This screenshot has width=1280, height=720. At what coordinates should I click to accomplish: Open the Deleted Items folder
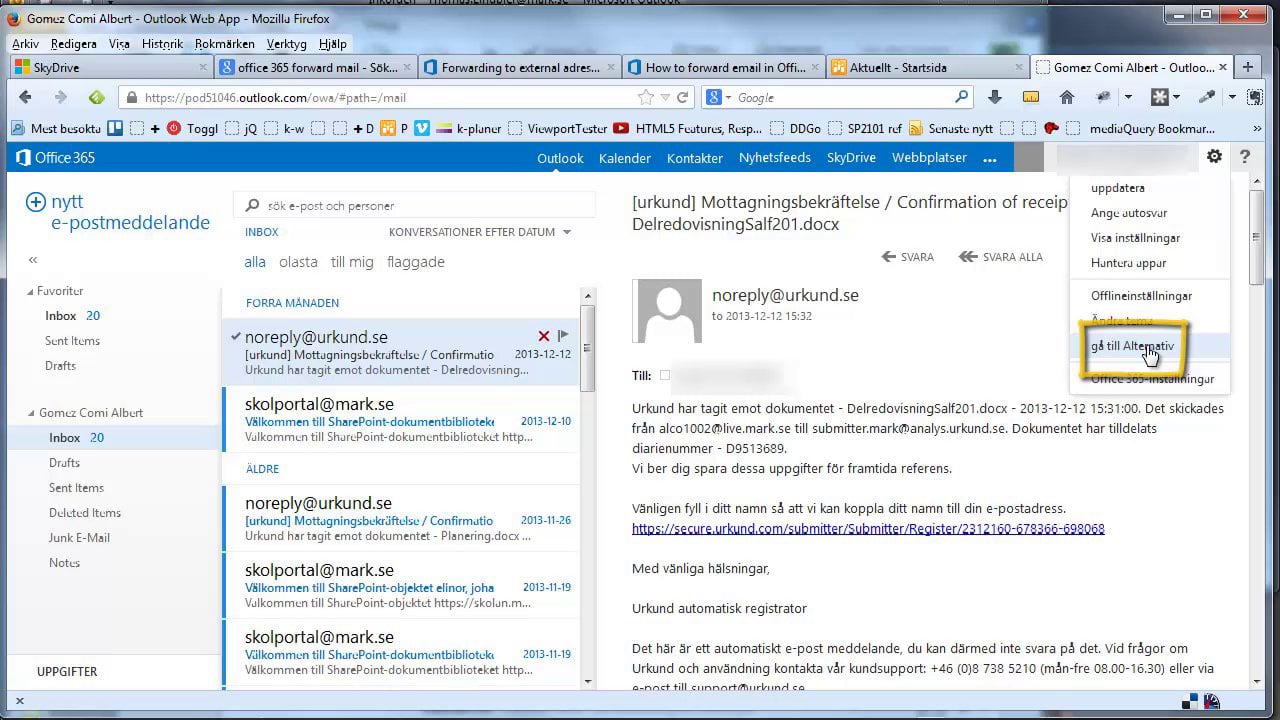tap(85, 513)
